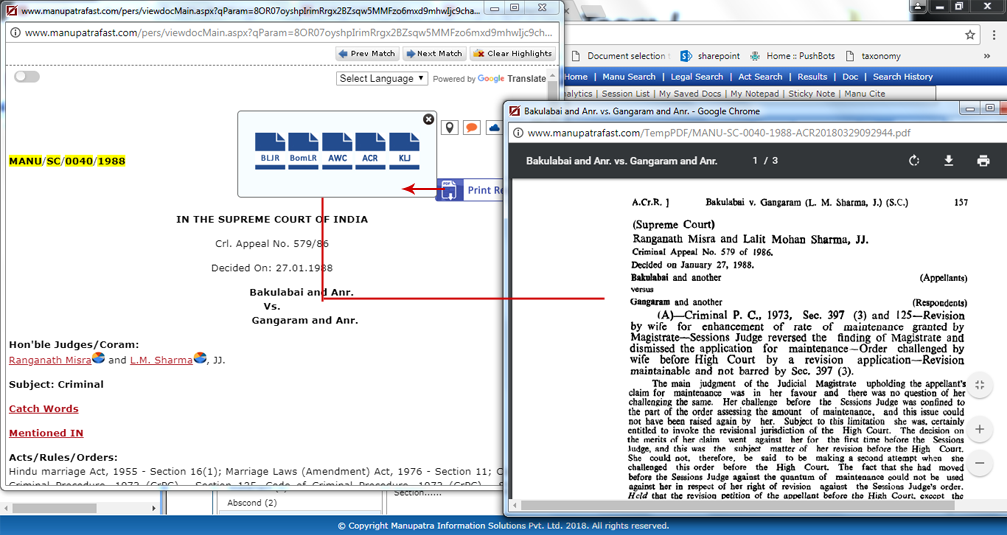
Task: Open My Saved Docs link
Action: click(x=690, y=94)
